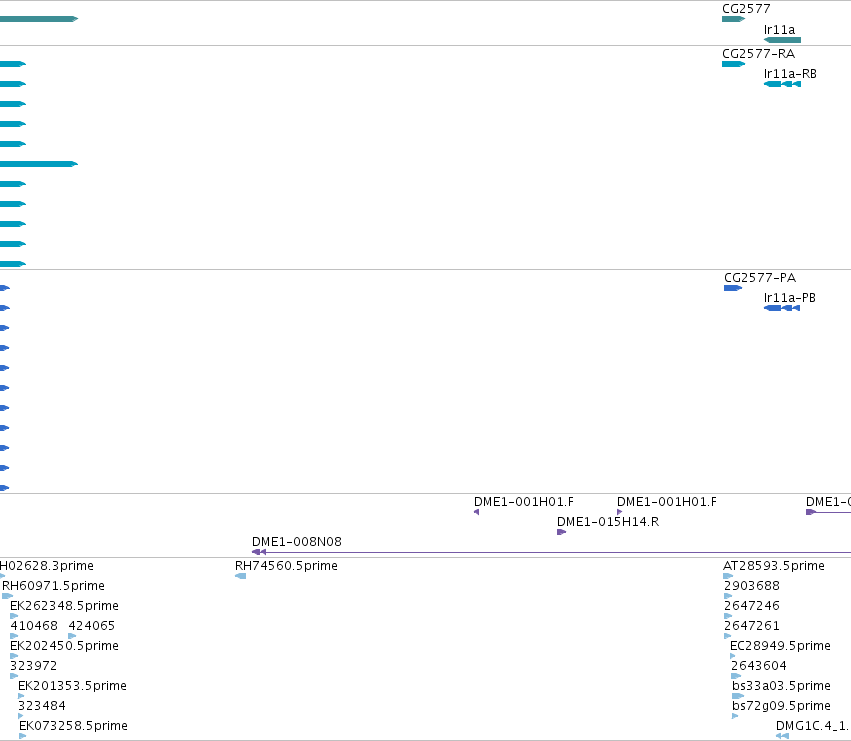
Task: Click the CG2577-PA protein feature
Action: tap(733, 288)
